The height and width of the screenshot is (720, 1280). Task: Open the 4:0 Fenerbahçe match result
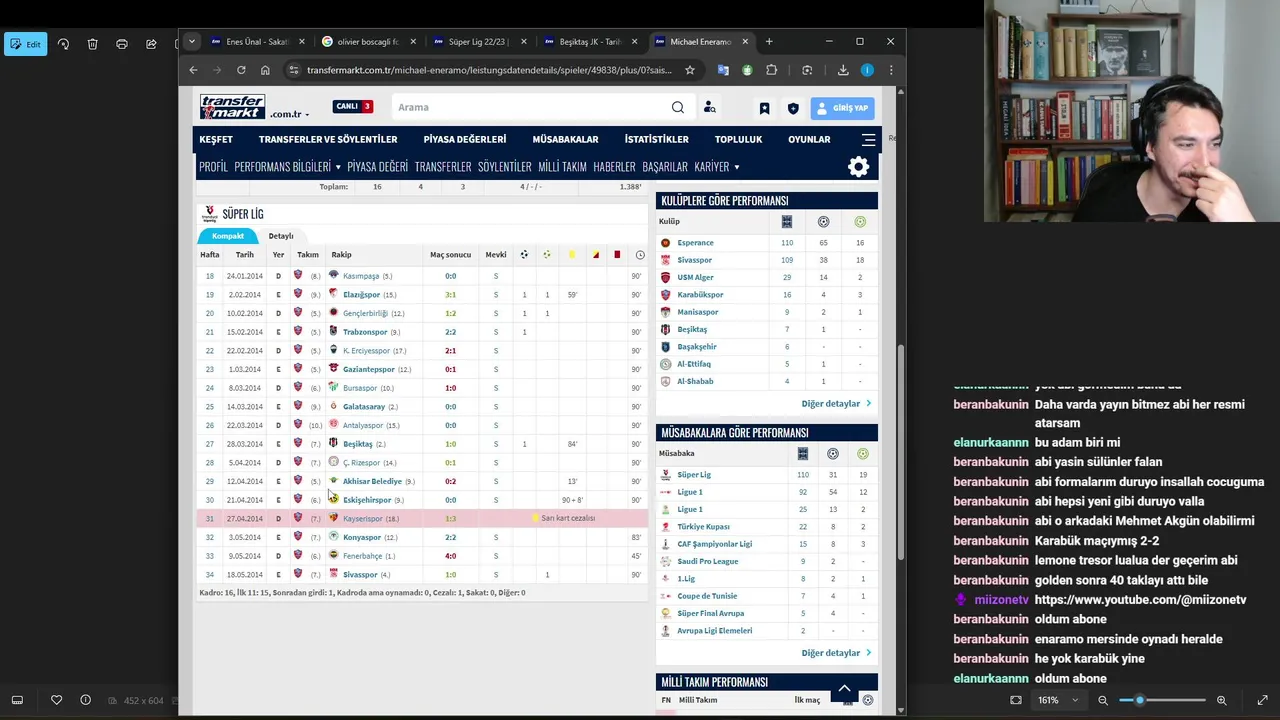pos(451,556)
